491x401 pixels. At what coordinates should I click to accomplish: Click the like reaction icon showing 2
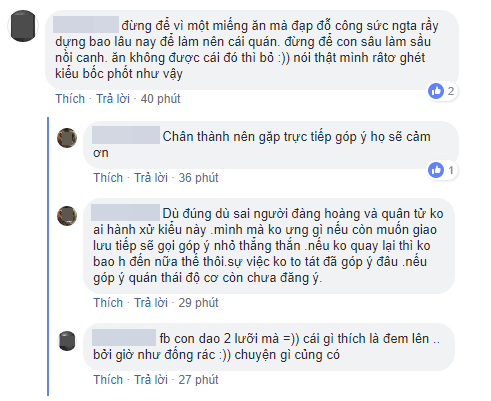(436, 91)
